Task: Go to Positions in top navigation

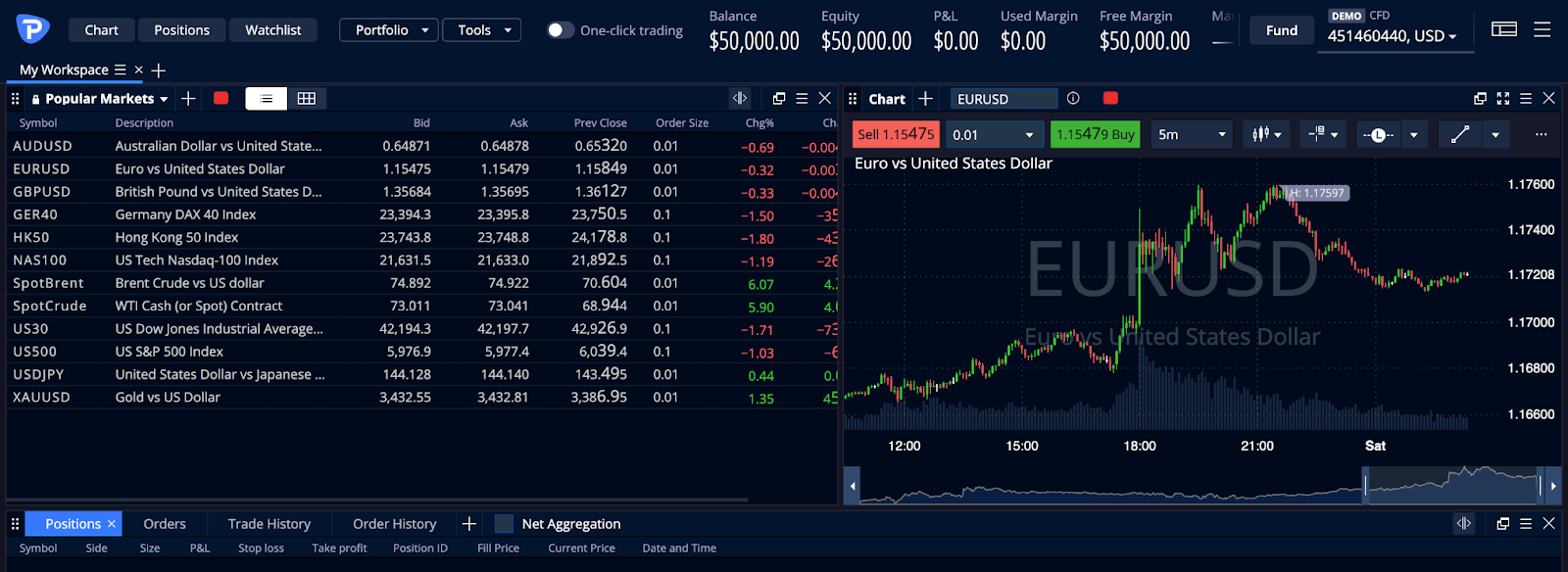Action: click(181, 30)
